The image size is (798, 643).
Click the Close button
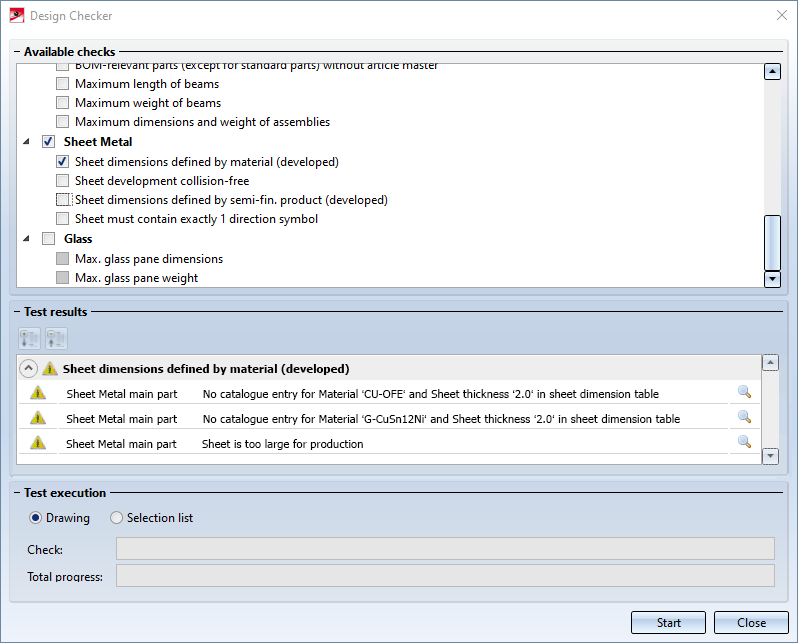[751, 622]
